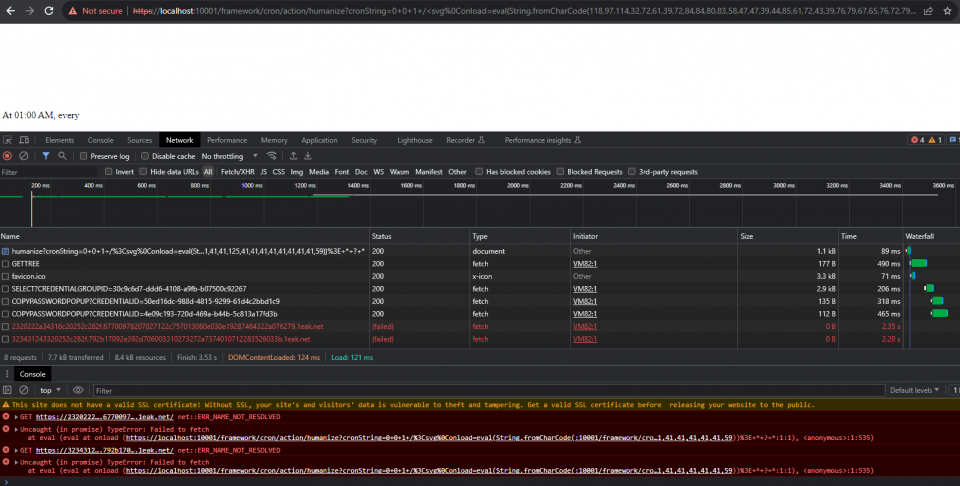
Task: Open Security tab
Action: click(x=364, y=140)
